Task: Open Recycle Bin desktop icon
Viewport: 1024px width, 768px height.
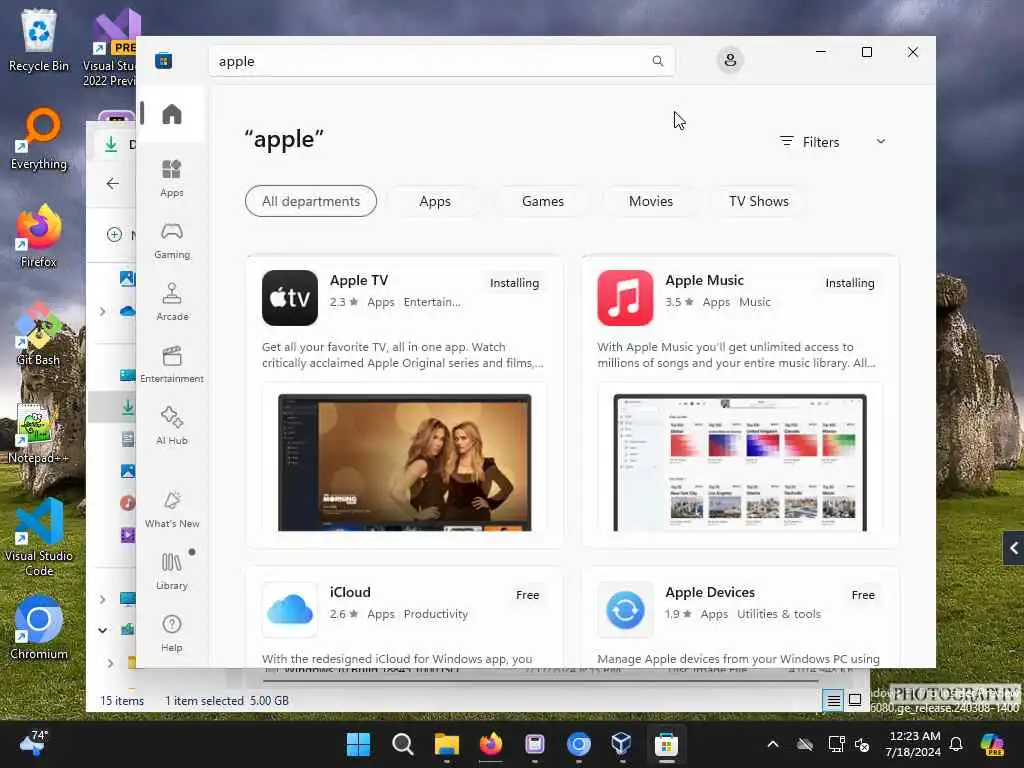Action: click(x=39, y=40)
